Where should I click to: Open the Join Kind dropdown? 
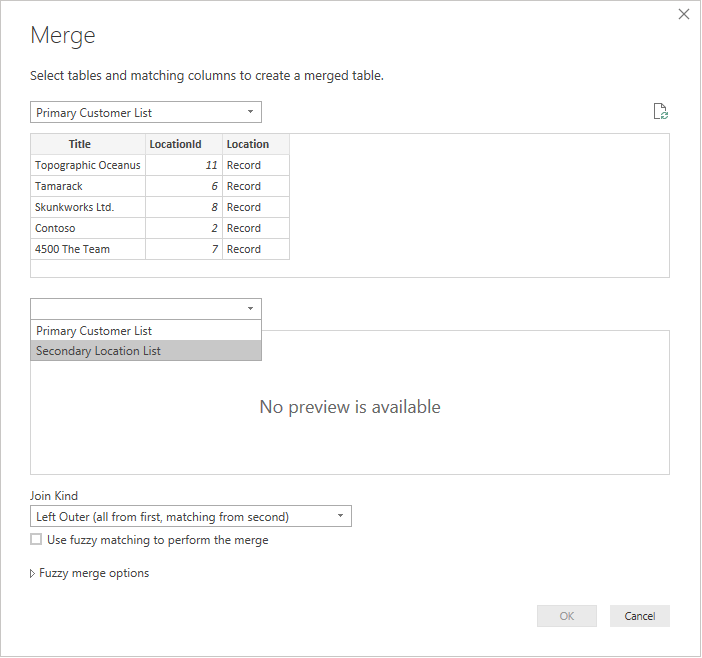pyautogui.click(x=191, y=516)
